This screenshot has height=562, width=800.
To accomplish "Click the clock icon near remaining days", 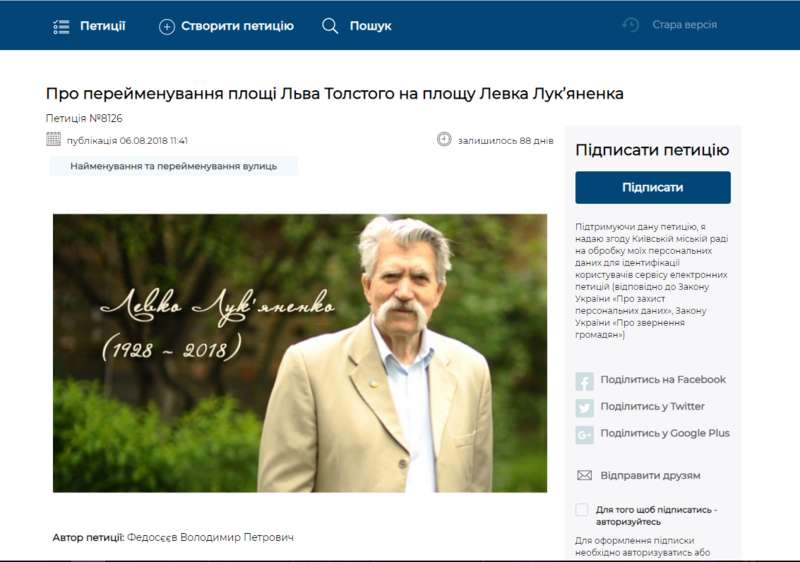I will coord(445,139).
